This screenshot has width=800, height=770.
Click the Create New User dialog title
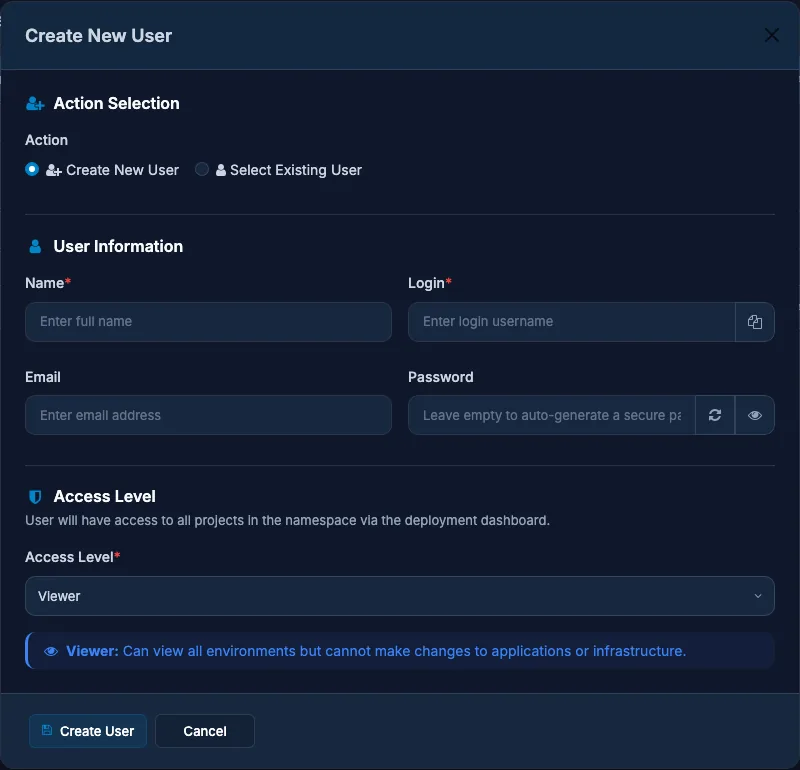click(x=98, y=36)
